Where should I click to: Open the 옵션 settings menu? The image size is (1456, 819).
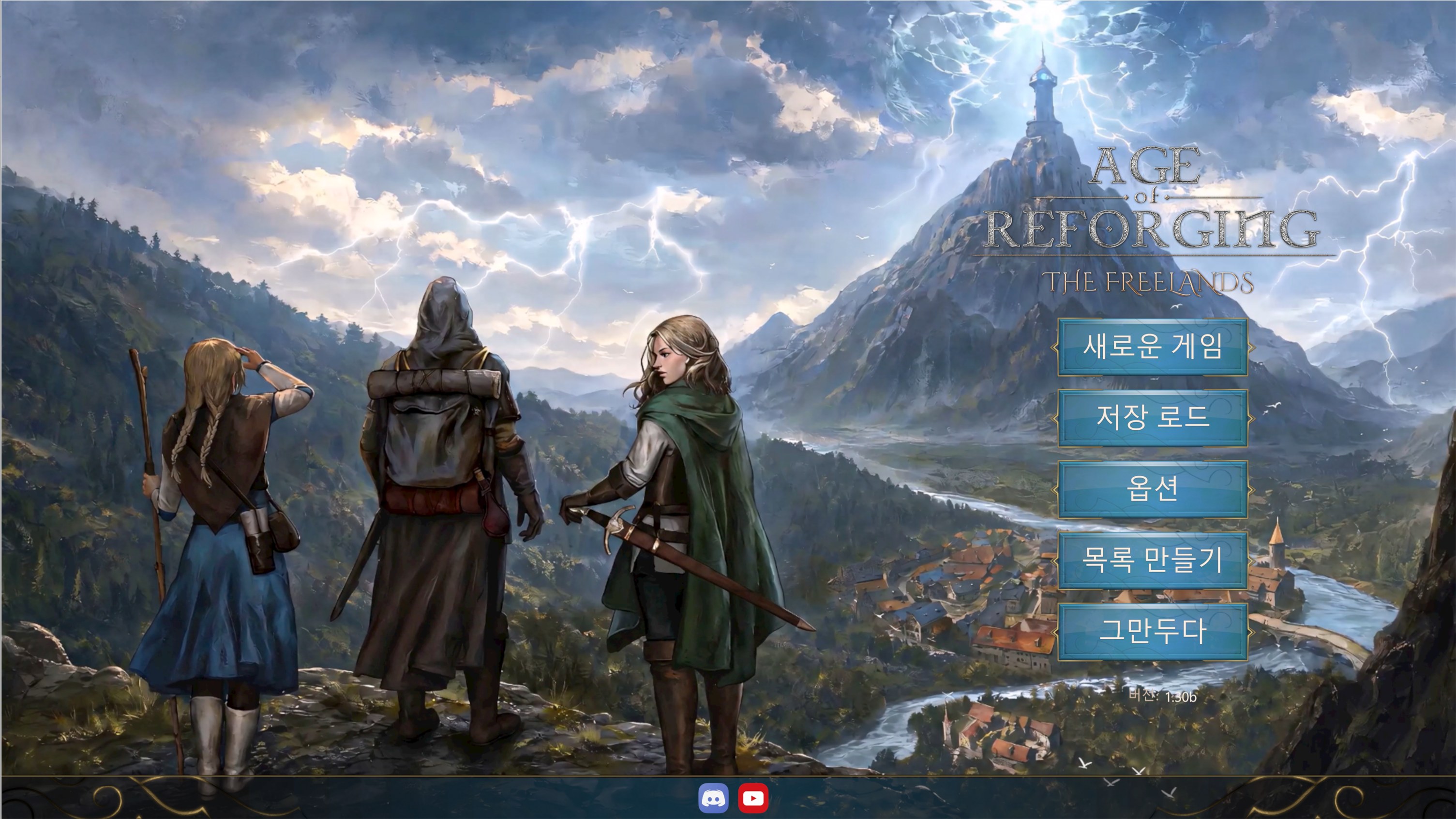click(x=1153, y=489)
